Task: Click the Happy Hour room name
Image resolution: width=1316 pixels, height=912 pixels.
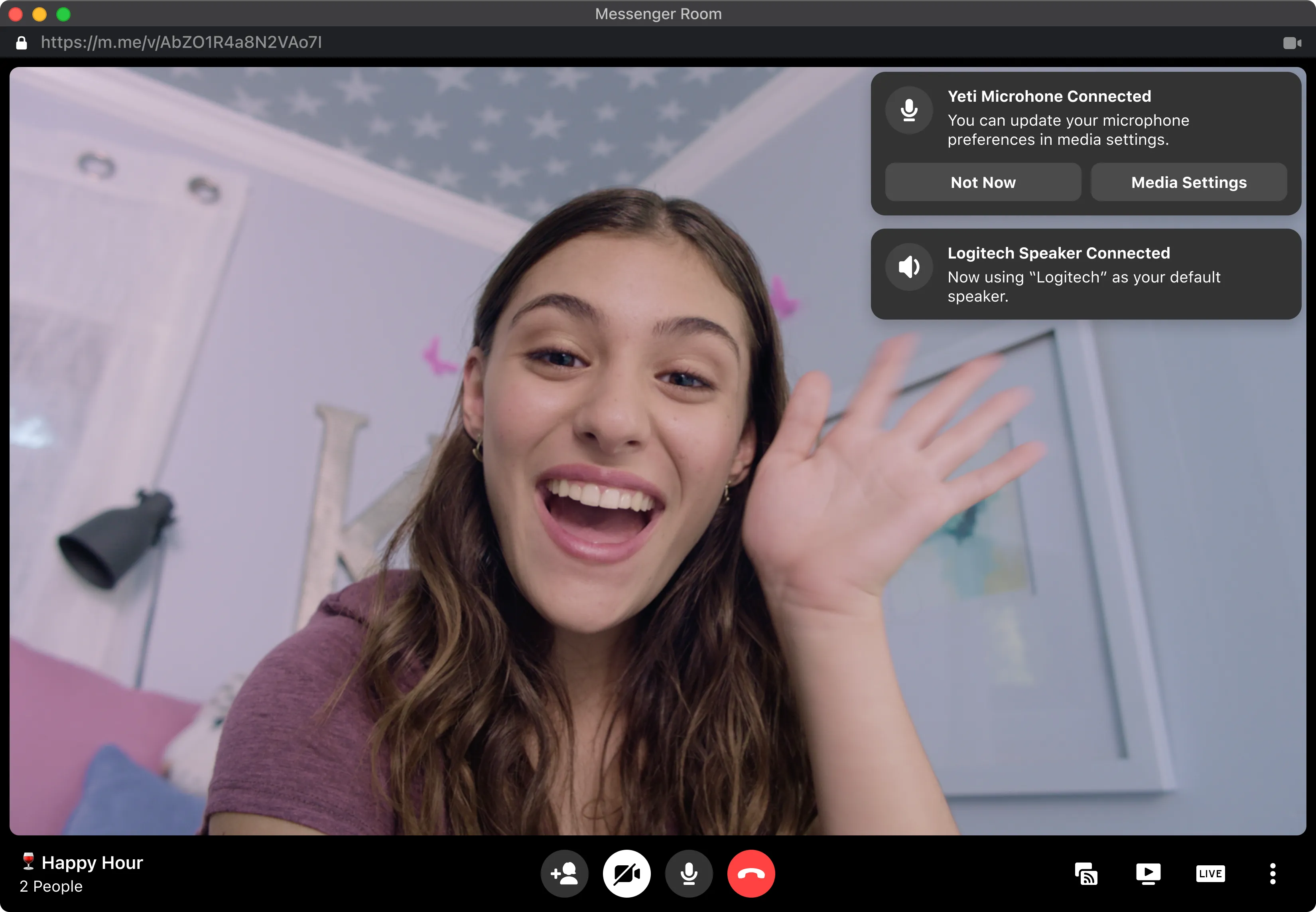Action: pyautogui.click(x=92, y=862)
